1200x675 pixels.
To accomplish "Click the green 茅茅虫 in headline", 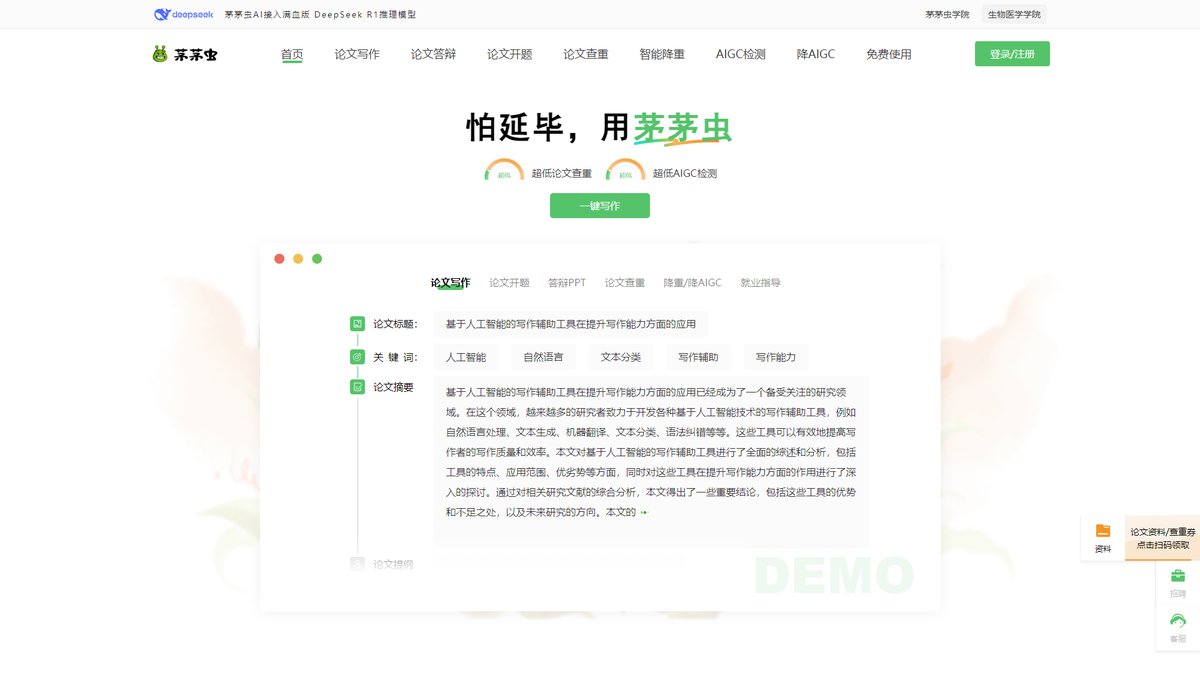I will 682,128.
